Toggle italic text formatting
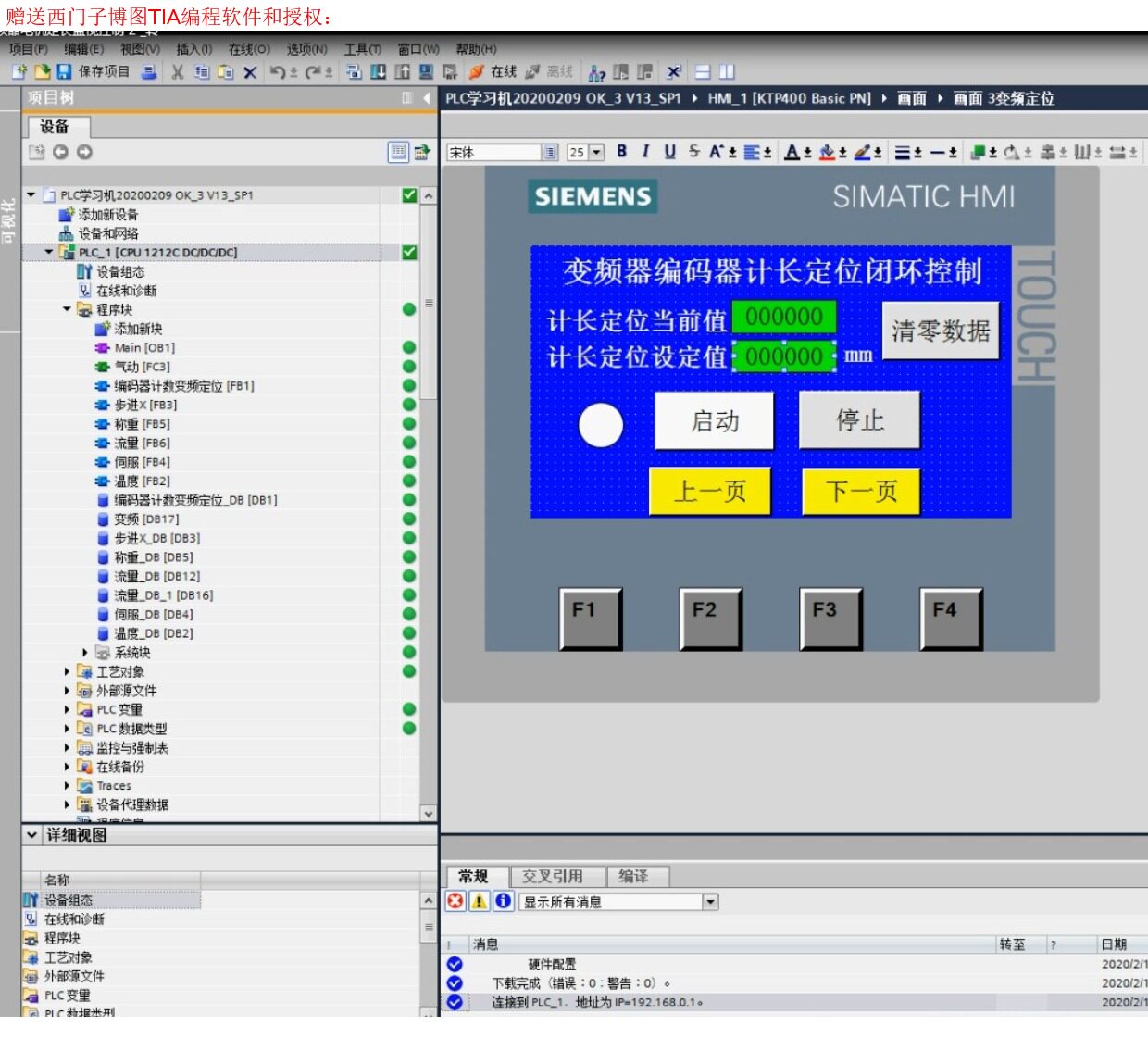 point(645,151)
